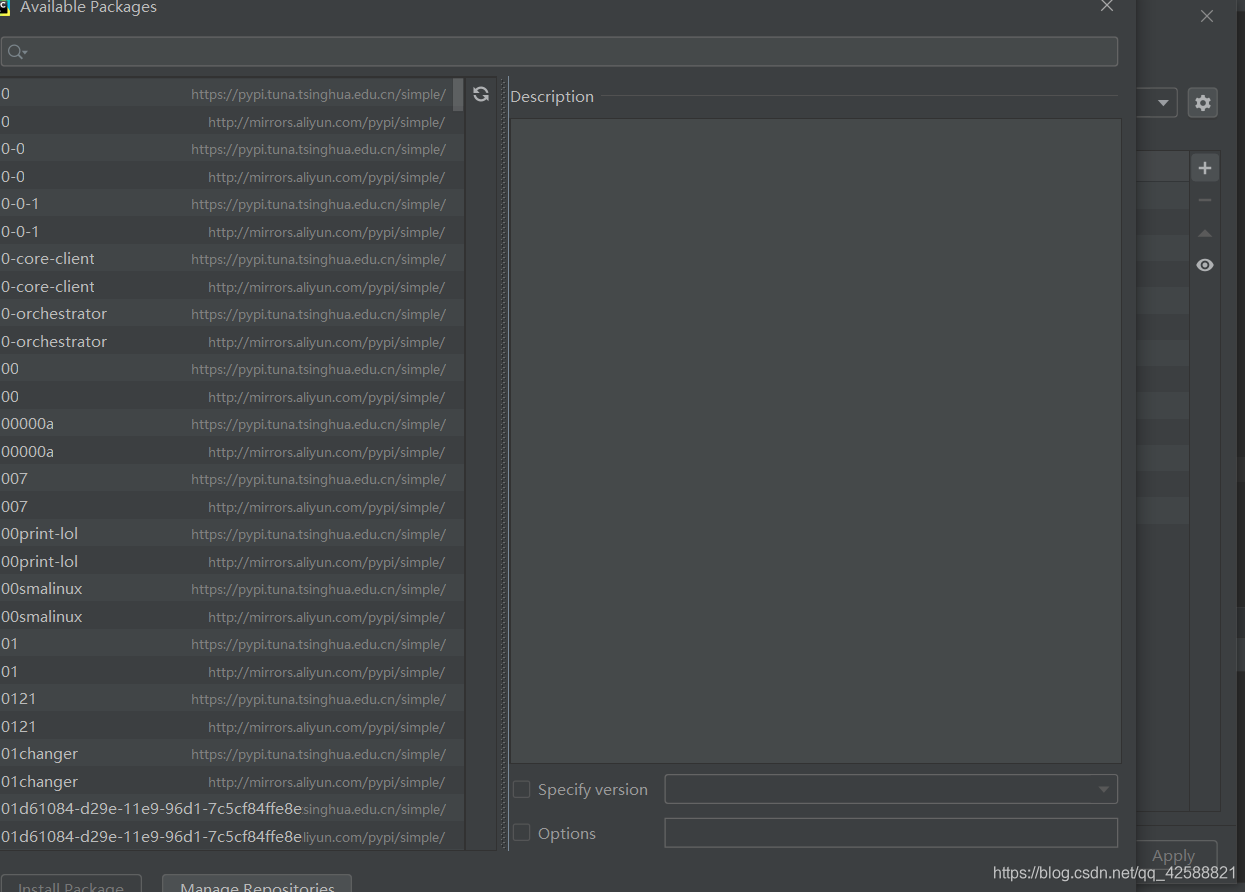Select 00000a from aliyun mirror

click(226, 452)
